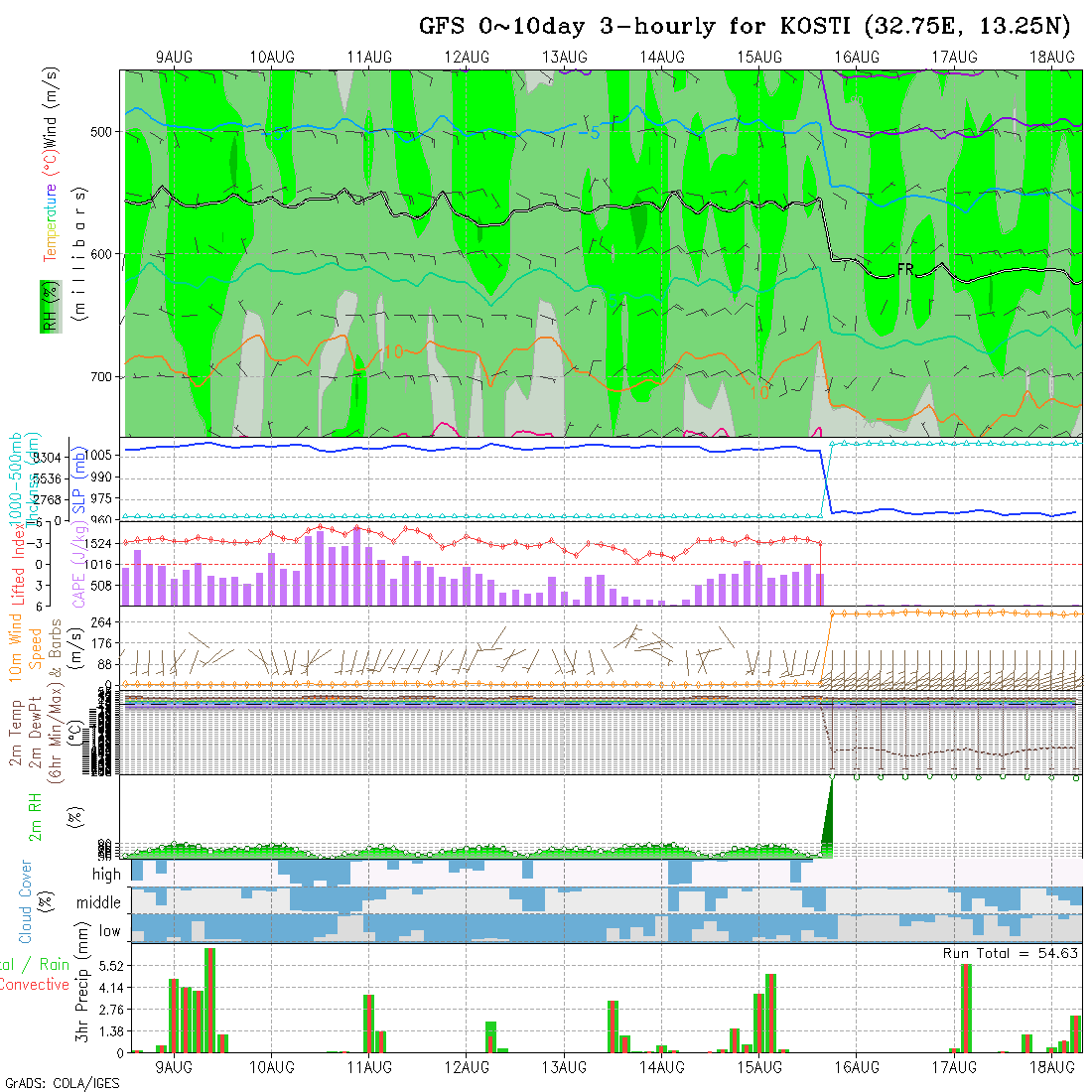1092x1092 pixels.
Task: Click the SLP value 1005
Action: tap(98, 456)
